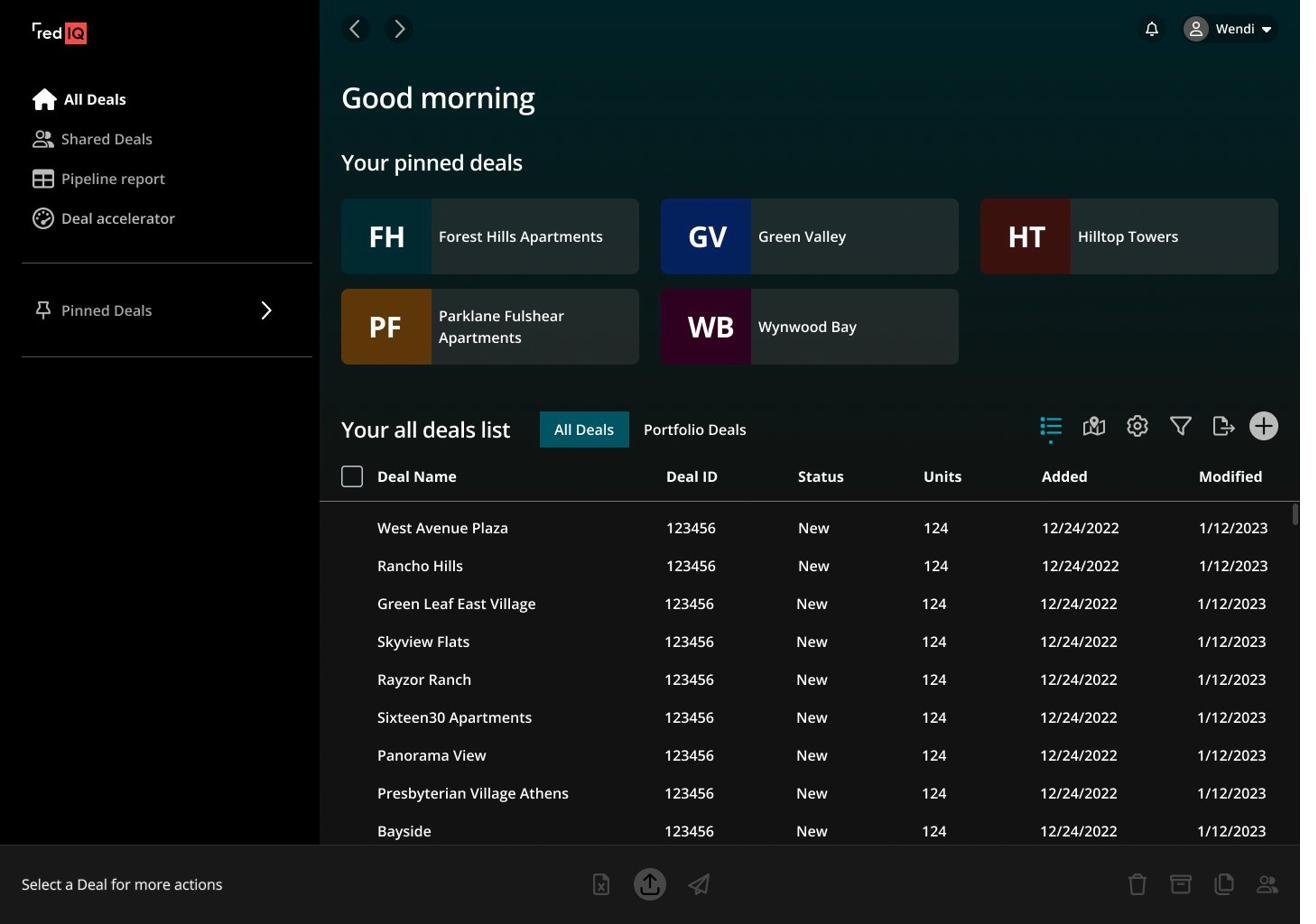
Task: Duplicate a deal with copy icon
Action: pyautogui.click(x=1223, y=884)
